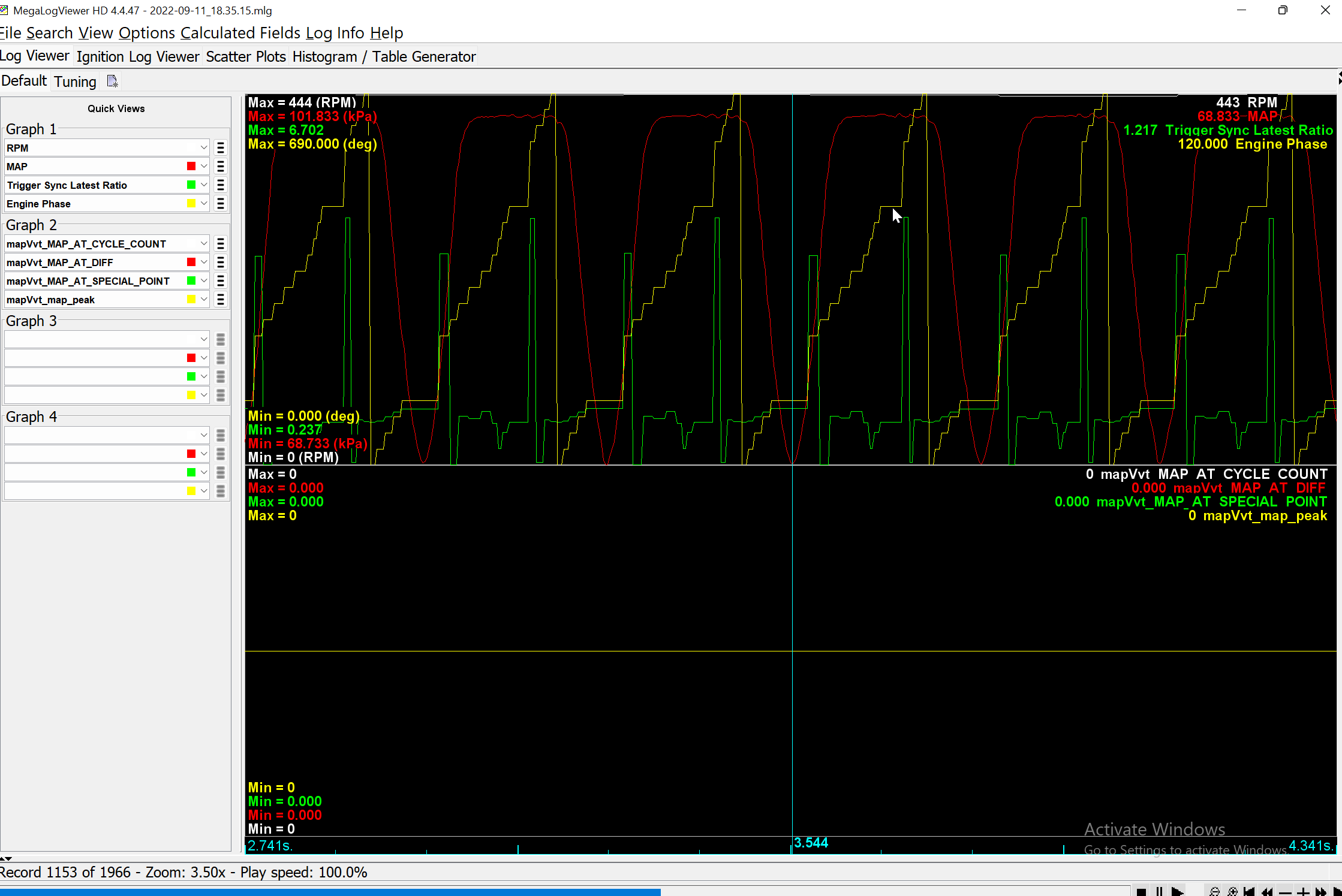Switch to the Ignition Log Viewer tab
The width and height of the screenshot is (1342, 896).
point(138,56)
